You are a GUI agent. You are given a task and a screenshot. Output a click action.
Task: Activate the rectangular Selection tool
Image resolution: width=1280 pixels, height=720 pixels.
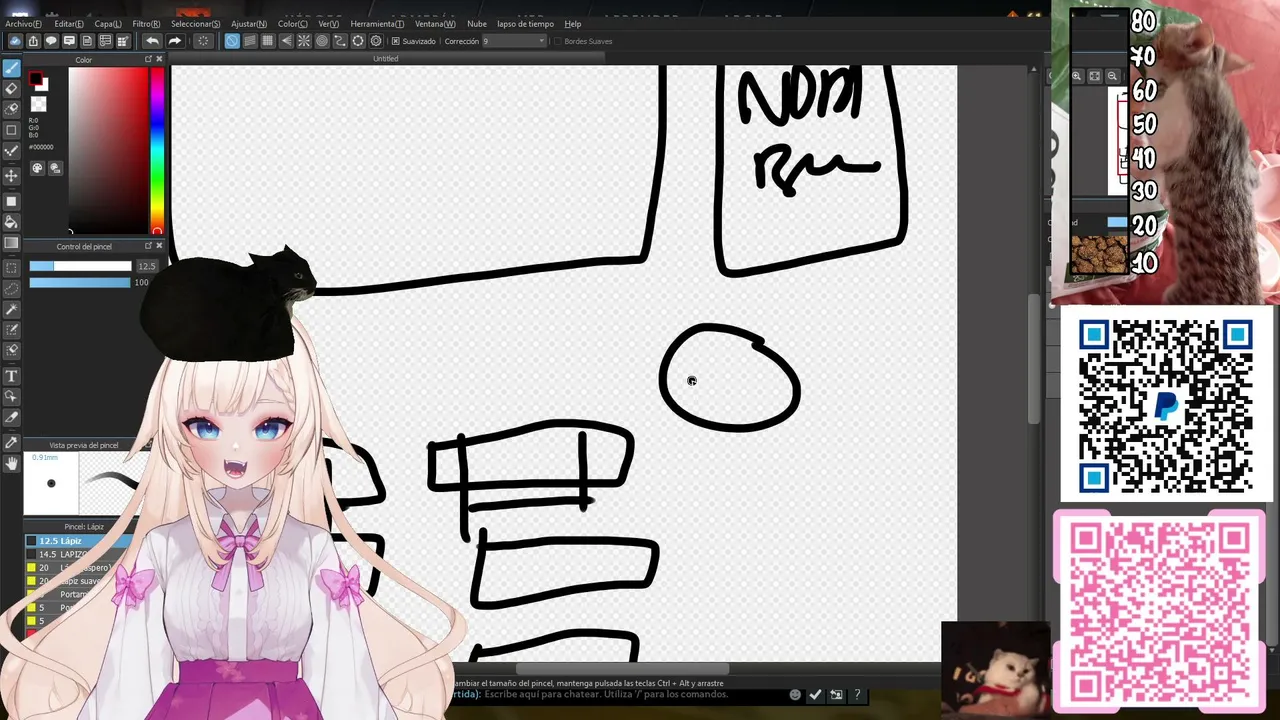(x=12, y=268)
